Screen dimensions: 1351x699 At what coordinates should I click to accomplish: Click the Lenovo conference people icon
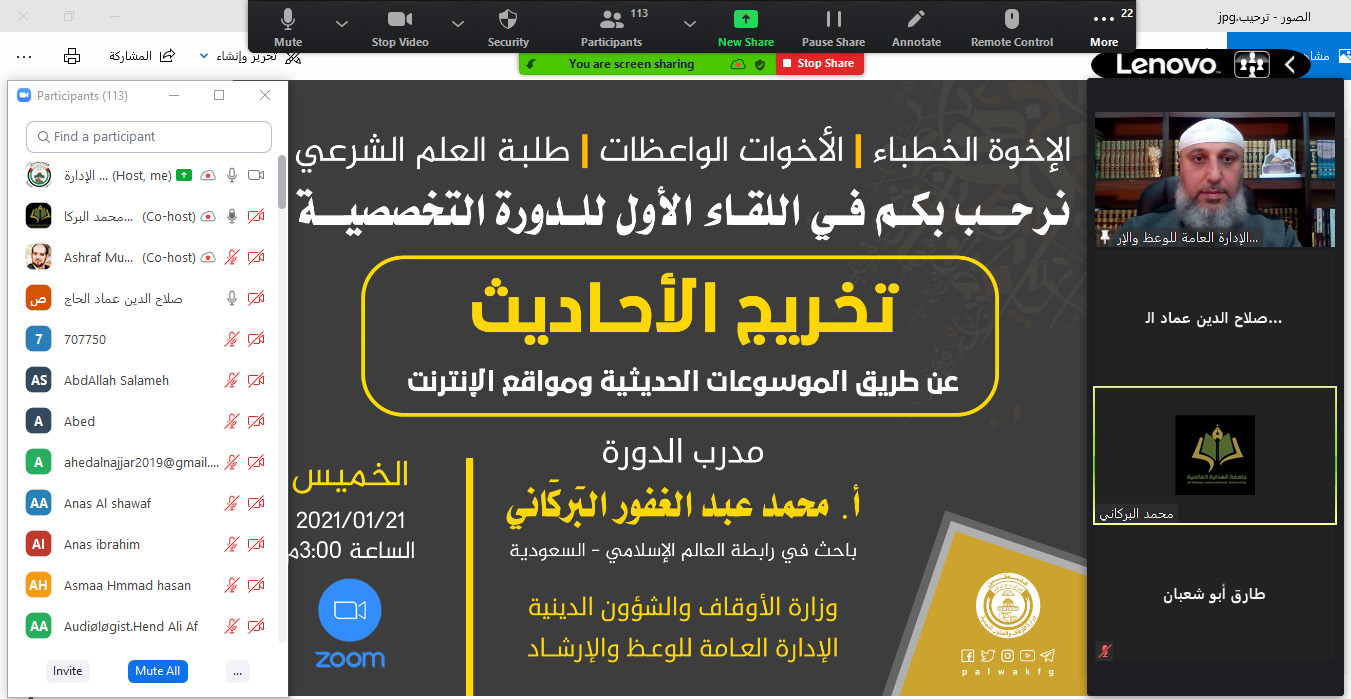1251,65
